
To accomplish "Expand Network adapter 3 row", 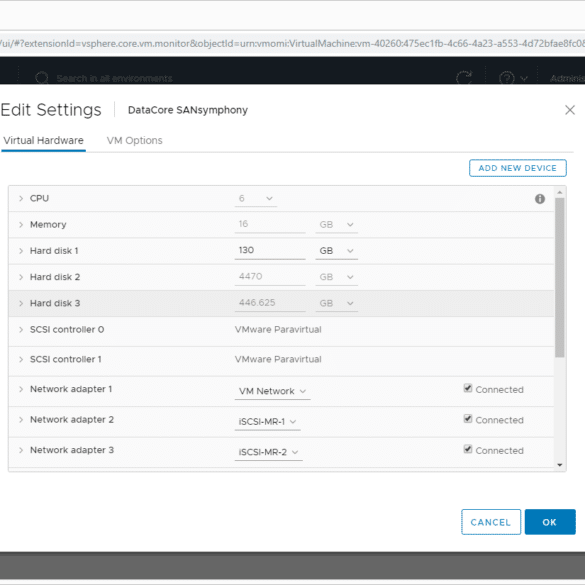I will pos(21,450).
